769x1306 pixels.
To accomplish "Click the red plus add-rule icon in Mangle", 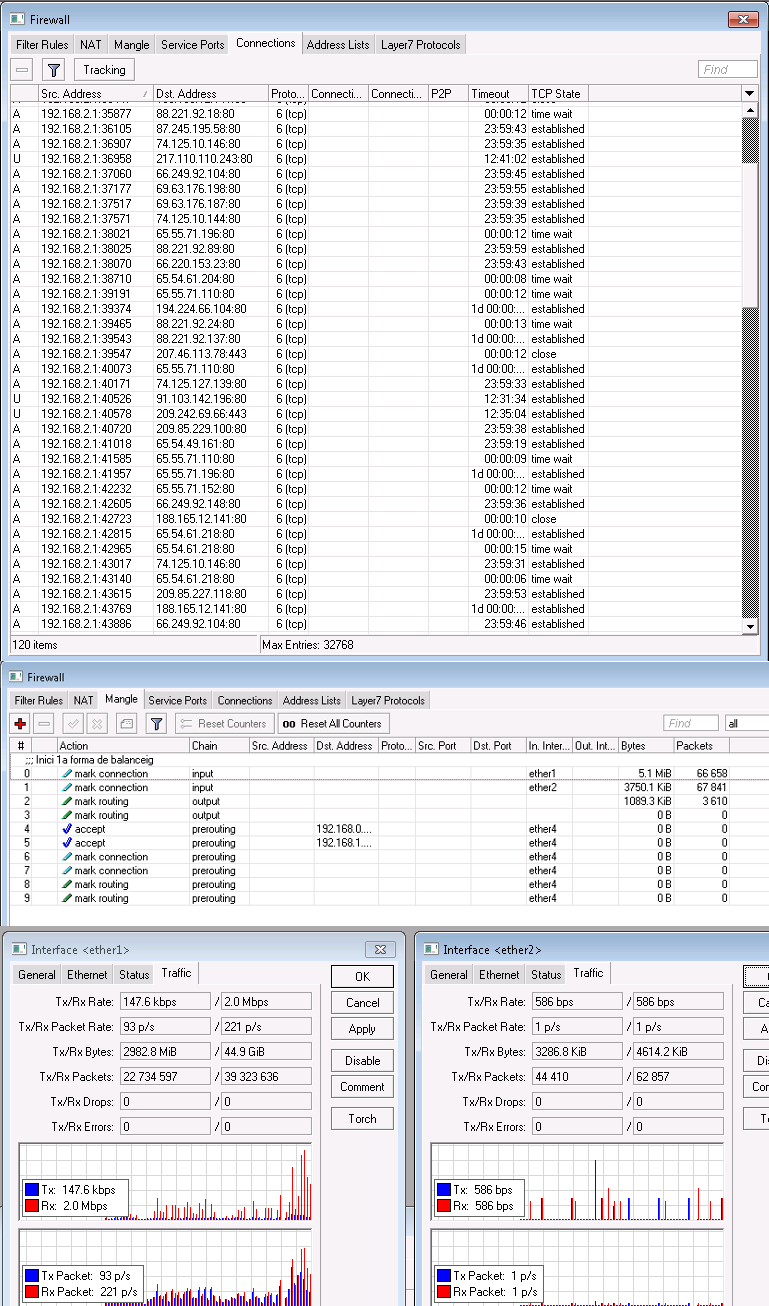I will coord(20,723).
